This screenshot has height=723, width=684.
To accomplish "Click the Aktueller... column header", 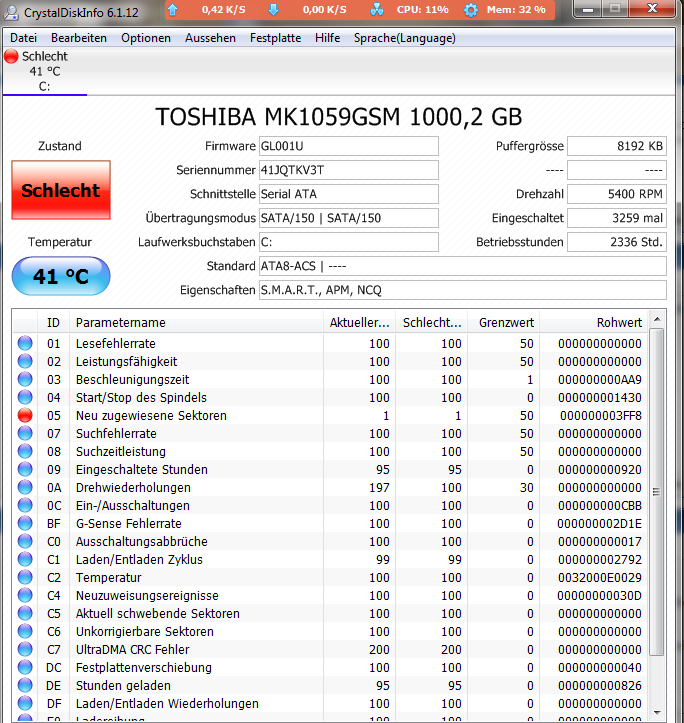I will [x=359, y=322].
